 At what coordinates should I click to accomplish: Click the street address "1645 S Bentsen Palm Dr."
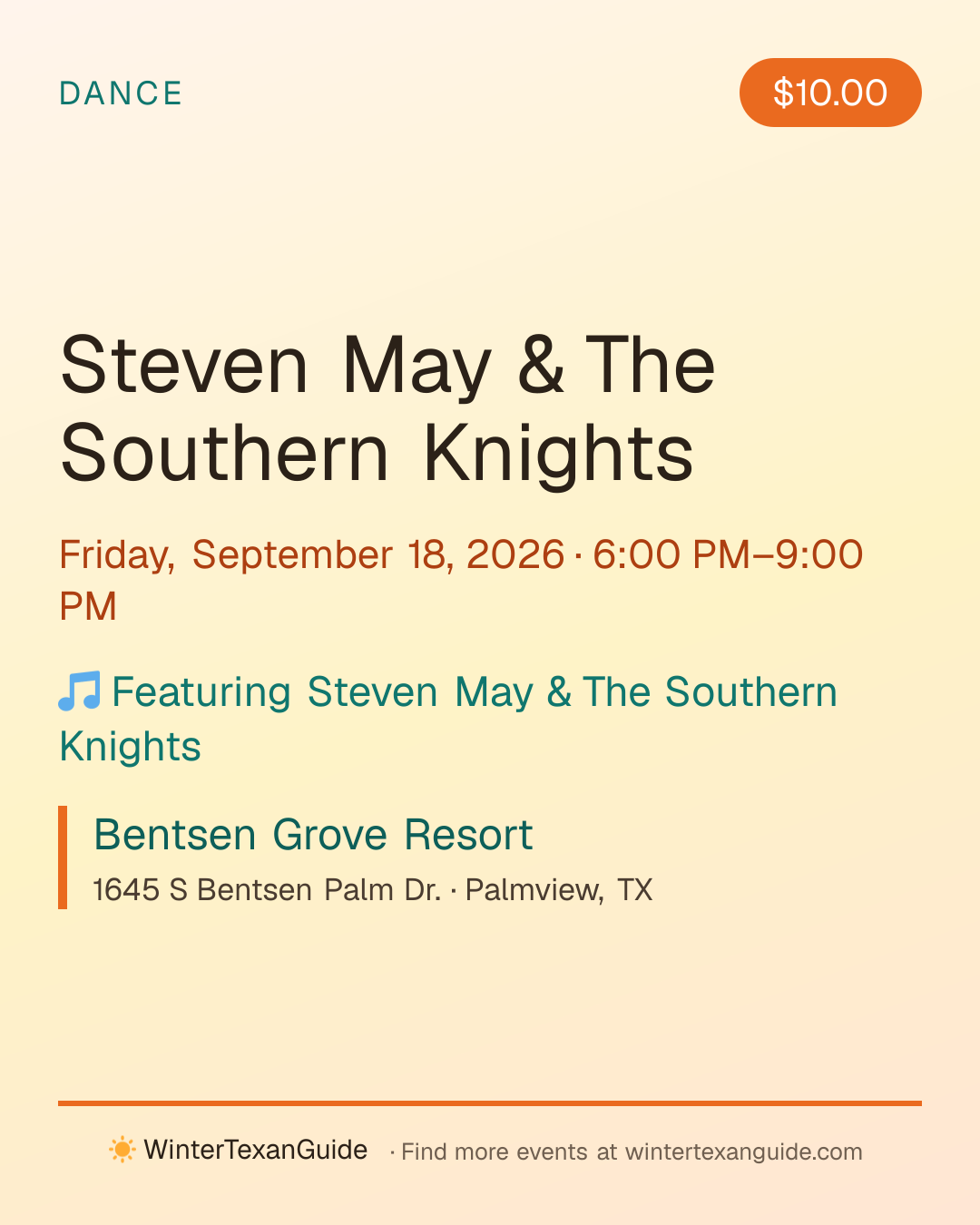[267, 890]
